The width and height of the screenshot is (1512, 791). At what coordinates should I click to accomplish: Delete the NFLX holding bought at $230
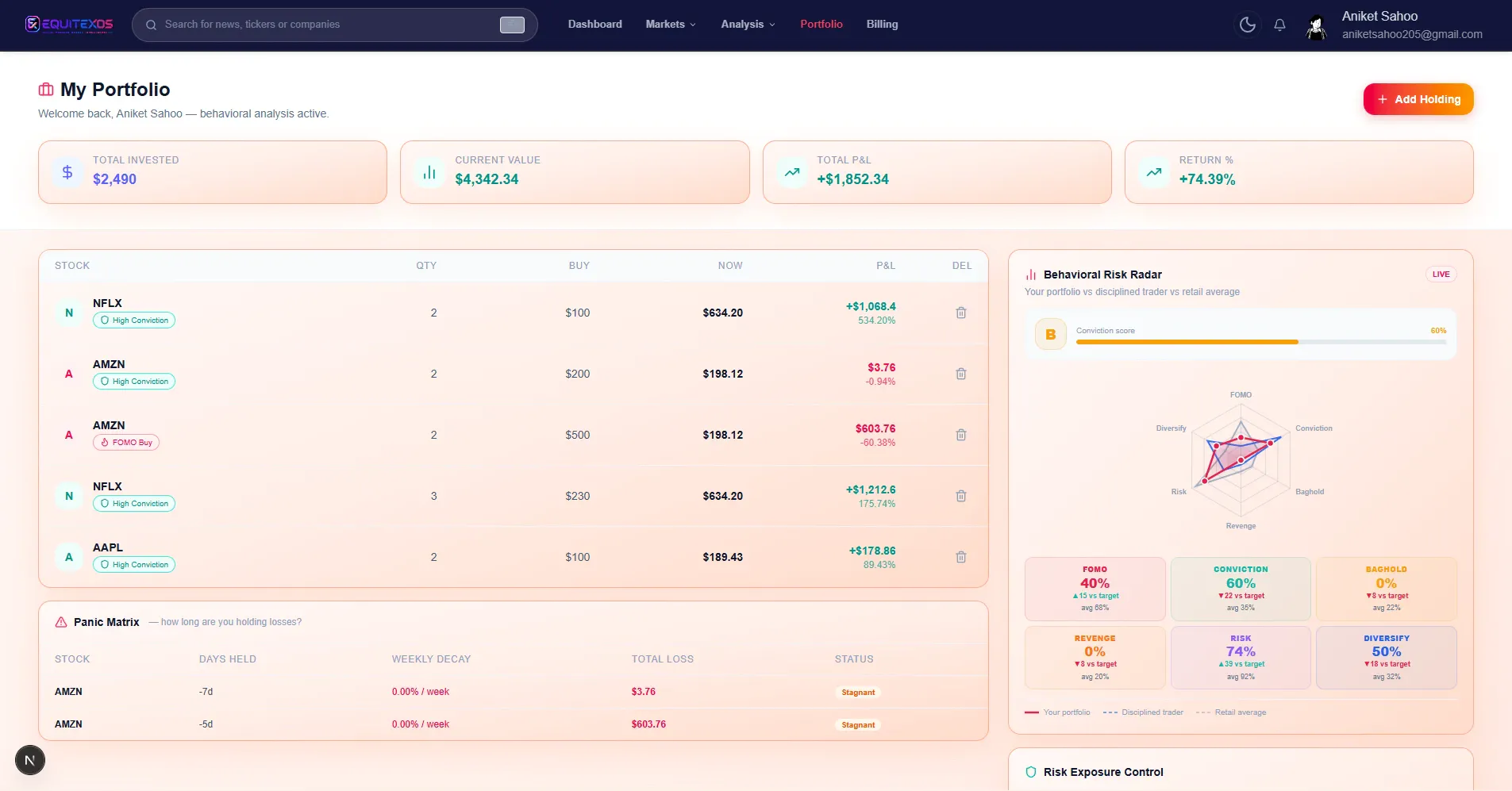(961, 496)
